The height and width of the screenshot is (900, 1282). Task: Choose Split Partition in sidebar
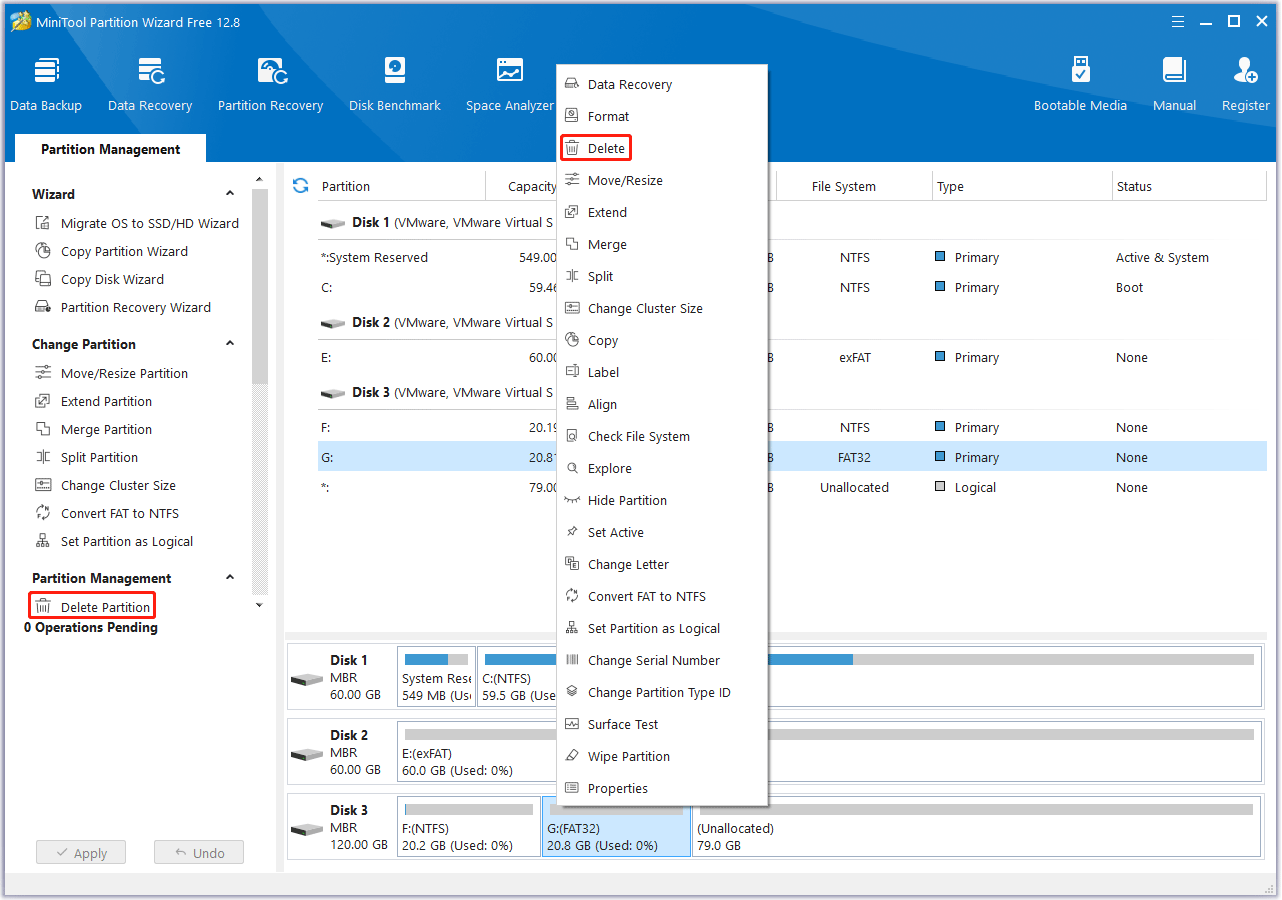pos(86,457)
